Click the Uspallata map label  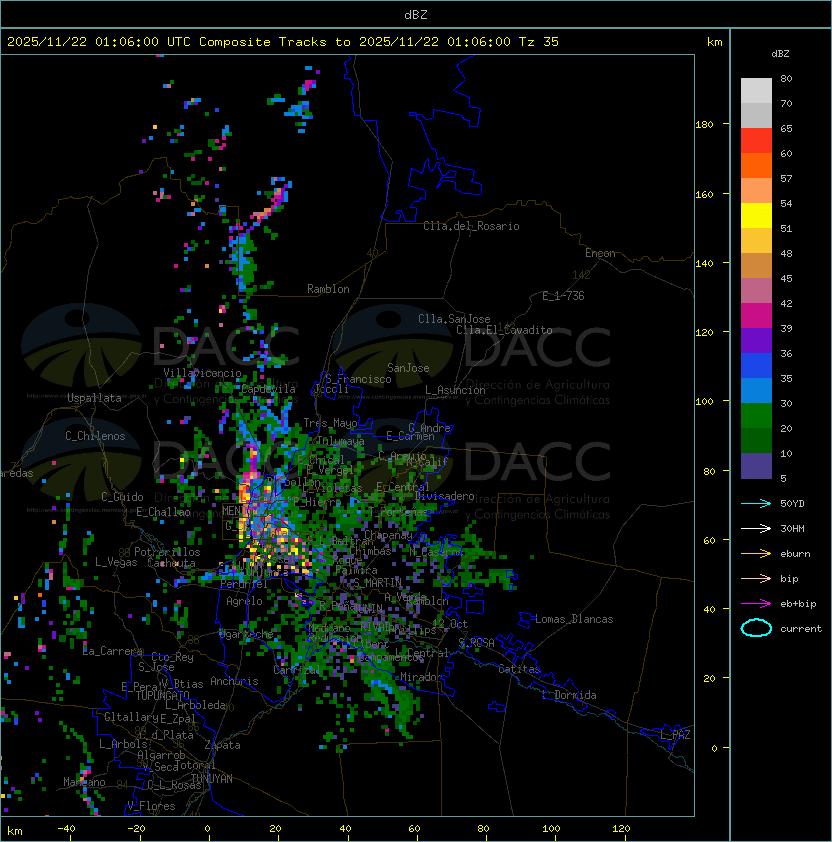click(x=94, y=398)
